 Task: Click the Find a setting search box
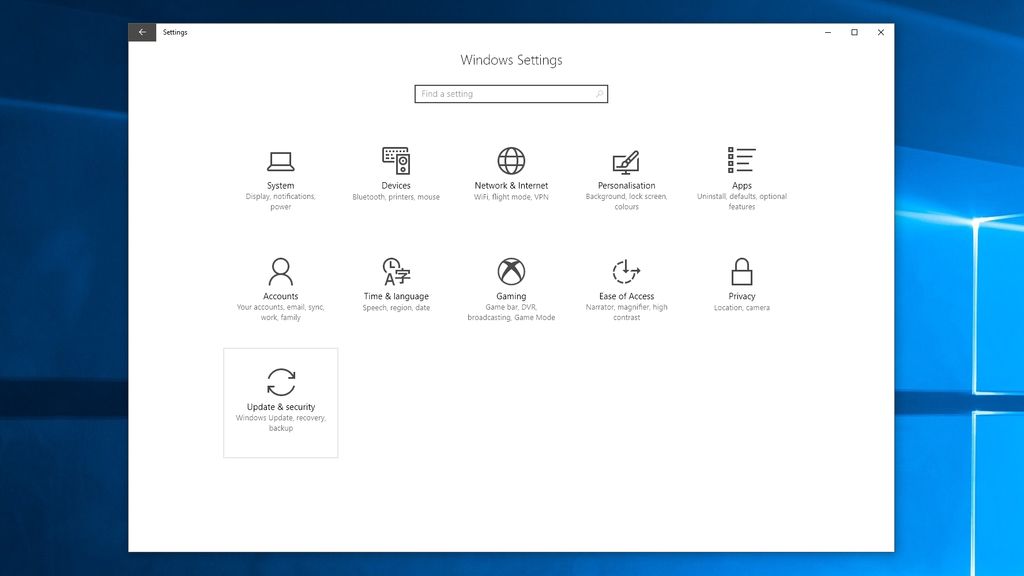click(x=500, y=93)
